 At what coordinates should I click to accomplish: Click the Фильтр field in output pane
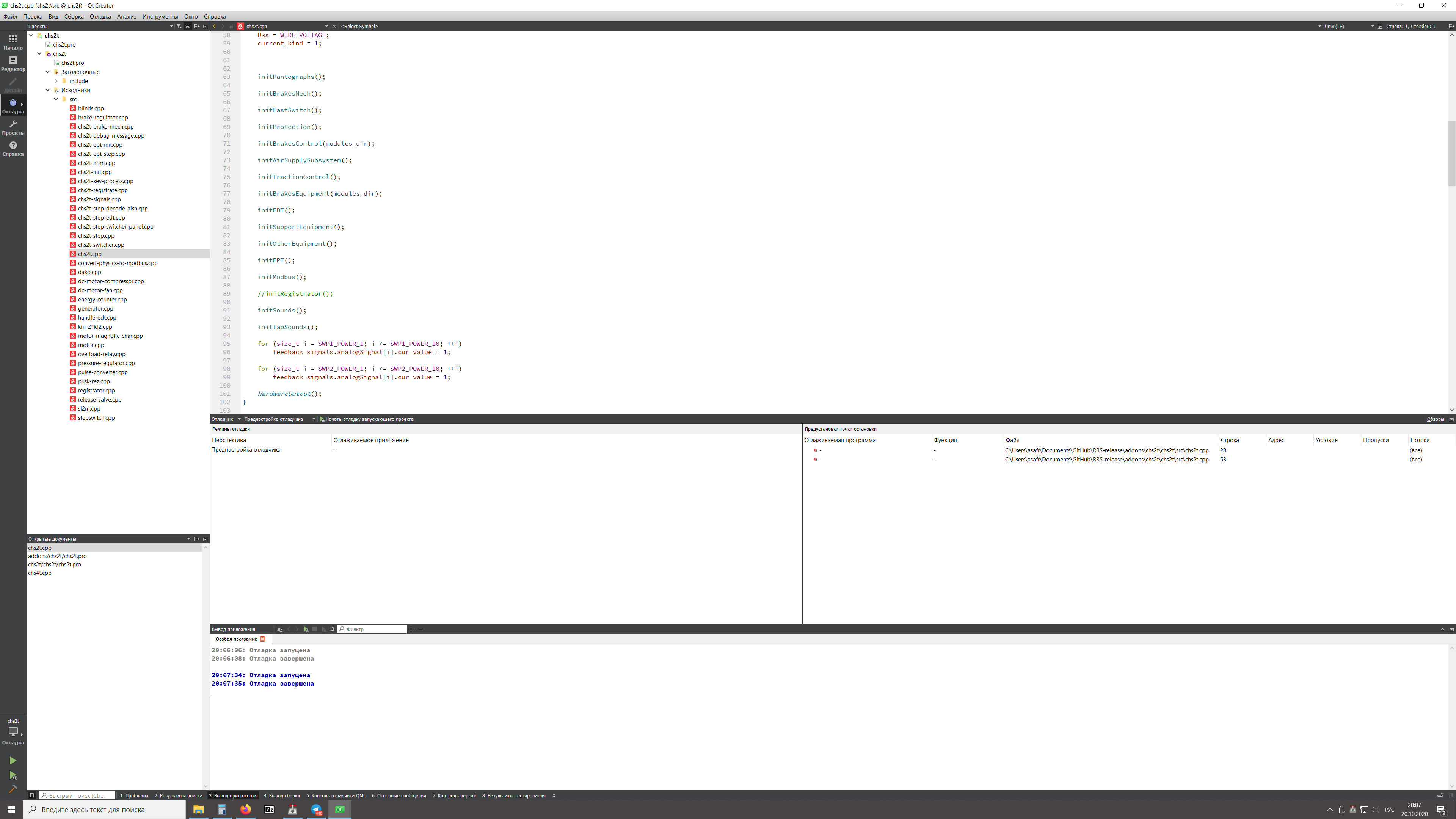[x=372, y=629]
